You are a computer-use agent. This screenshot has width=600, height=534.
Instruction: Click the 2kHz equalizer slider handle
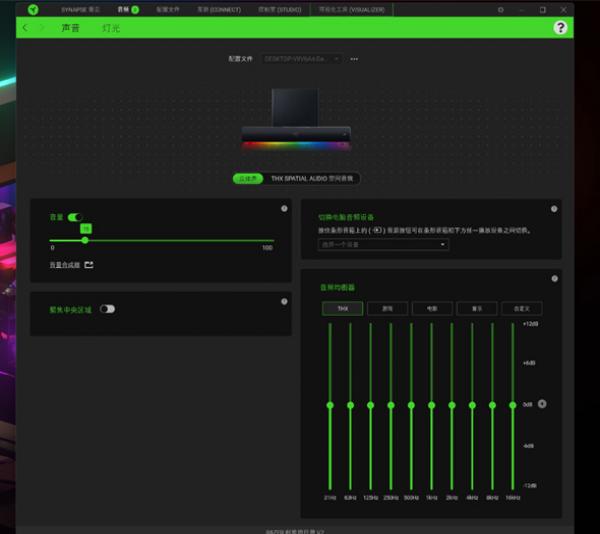point(452,405)
